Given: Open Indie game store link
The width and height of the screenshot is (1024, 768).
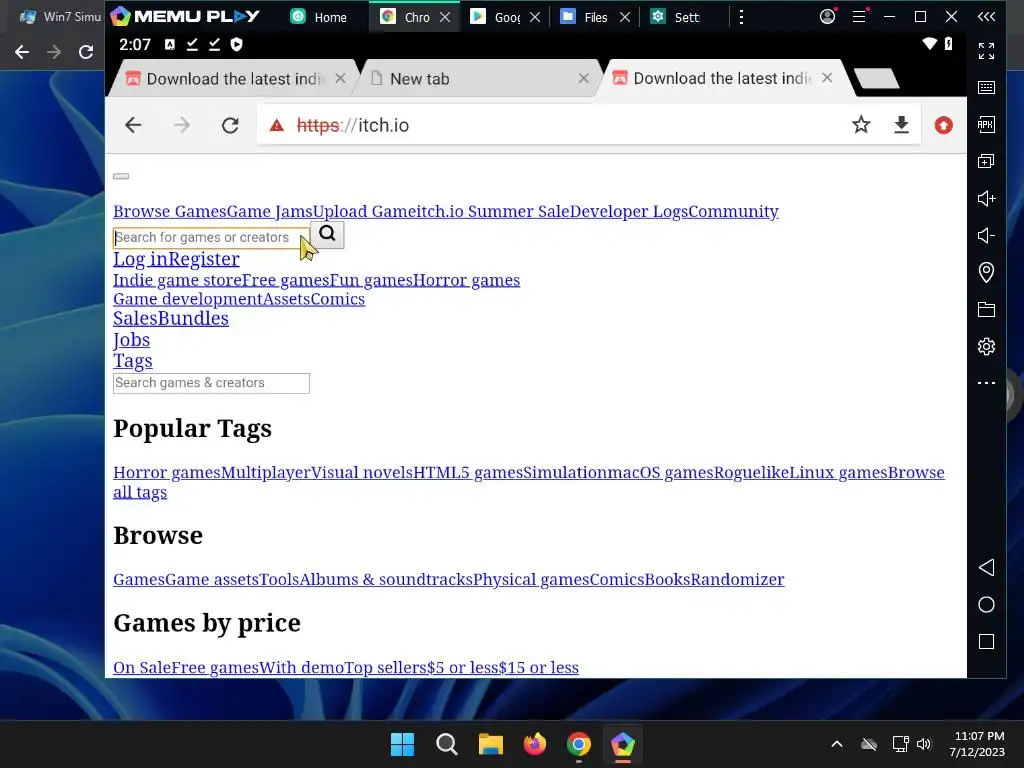Looking at the screenshot, I should 177,280.
